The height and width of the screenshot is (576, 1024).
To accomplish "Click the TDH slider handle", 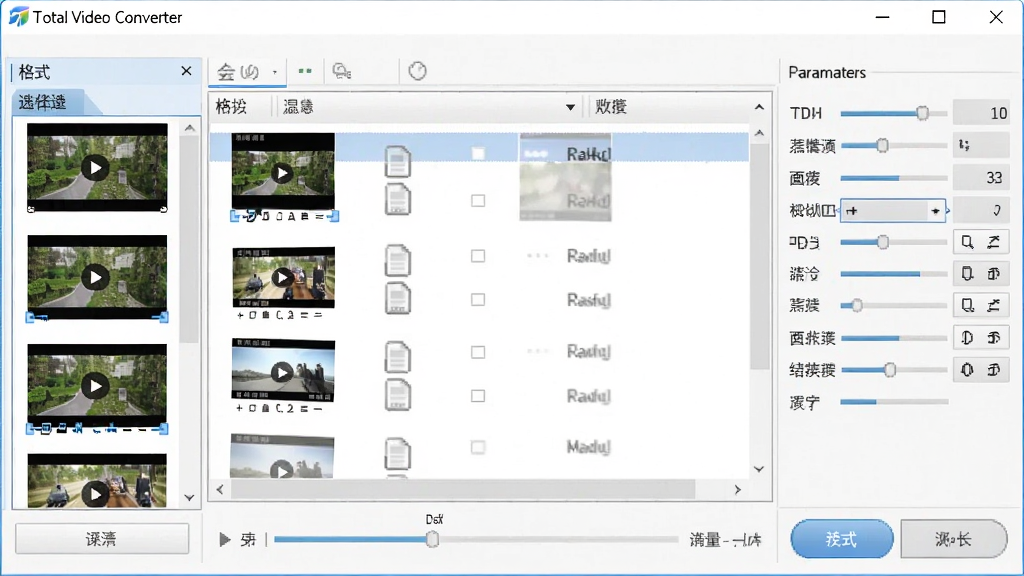I will point(922,113).
